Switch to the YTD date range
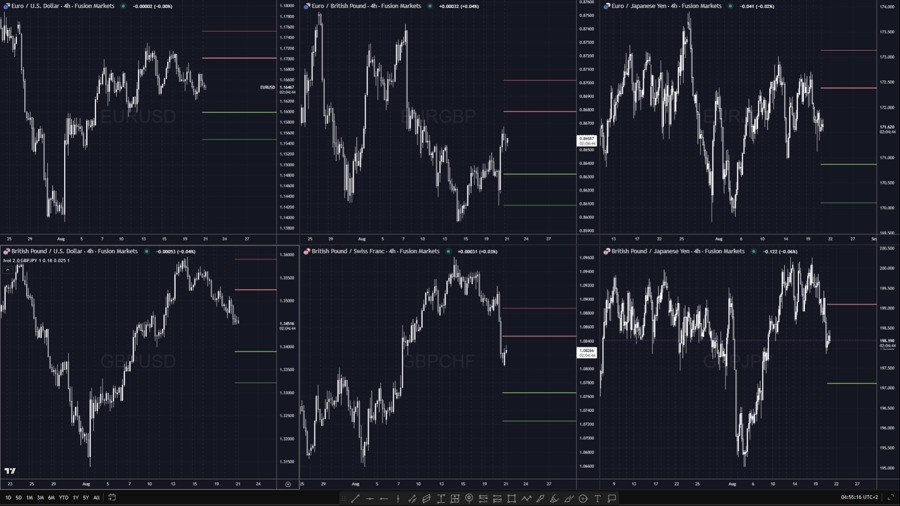Viewport: 900px width, 506px height. click(x=63, y=497)
